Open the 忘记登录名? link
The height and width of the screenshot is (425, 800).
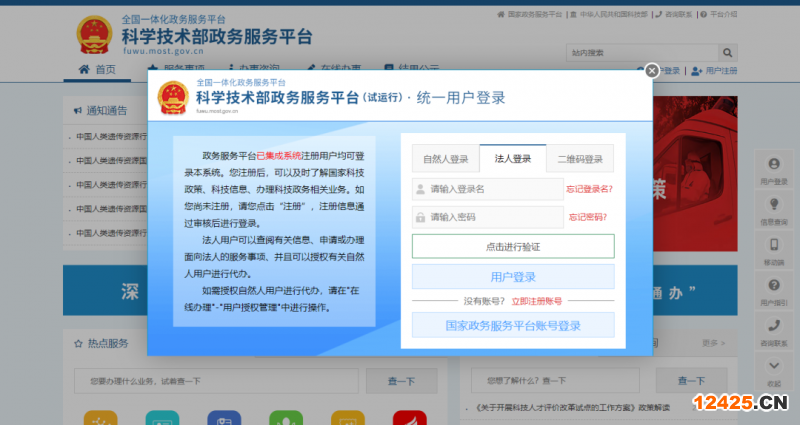tap(589, 189)
